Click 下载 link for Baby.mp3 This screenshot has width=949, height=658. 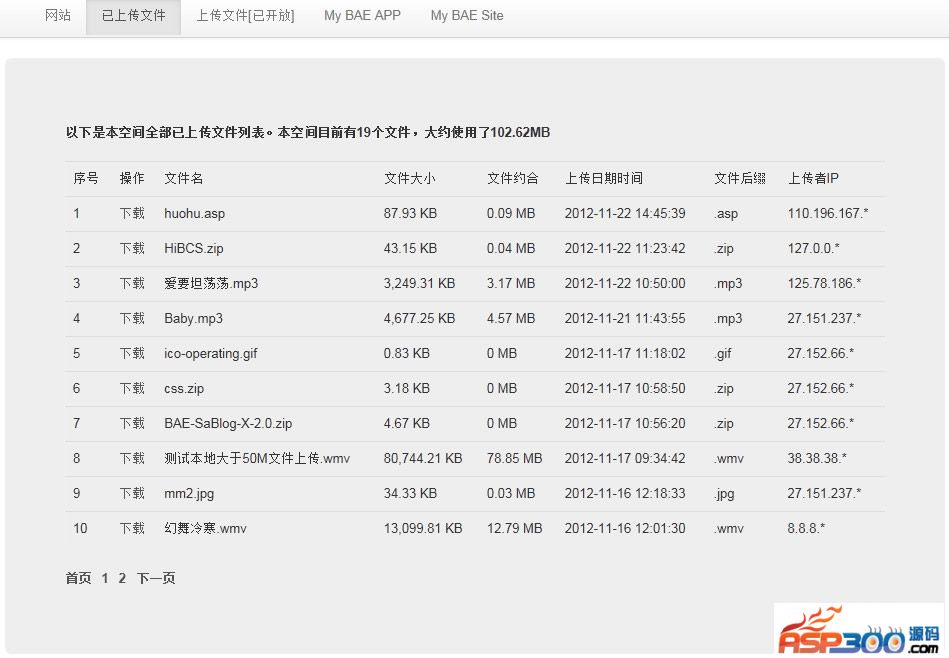point(132,318)
